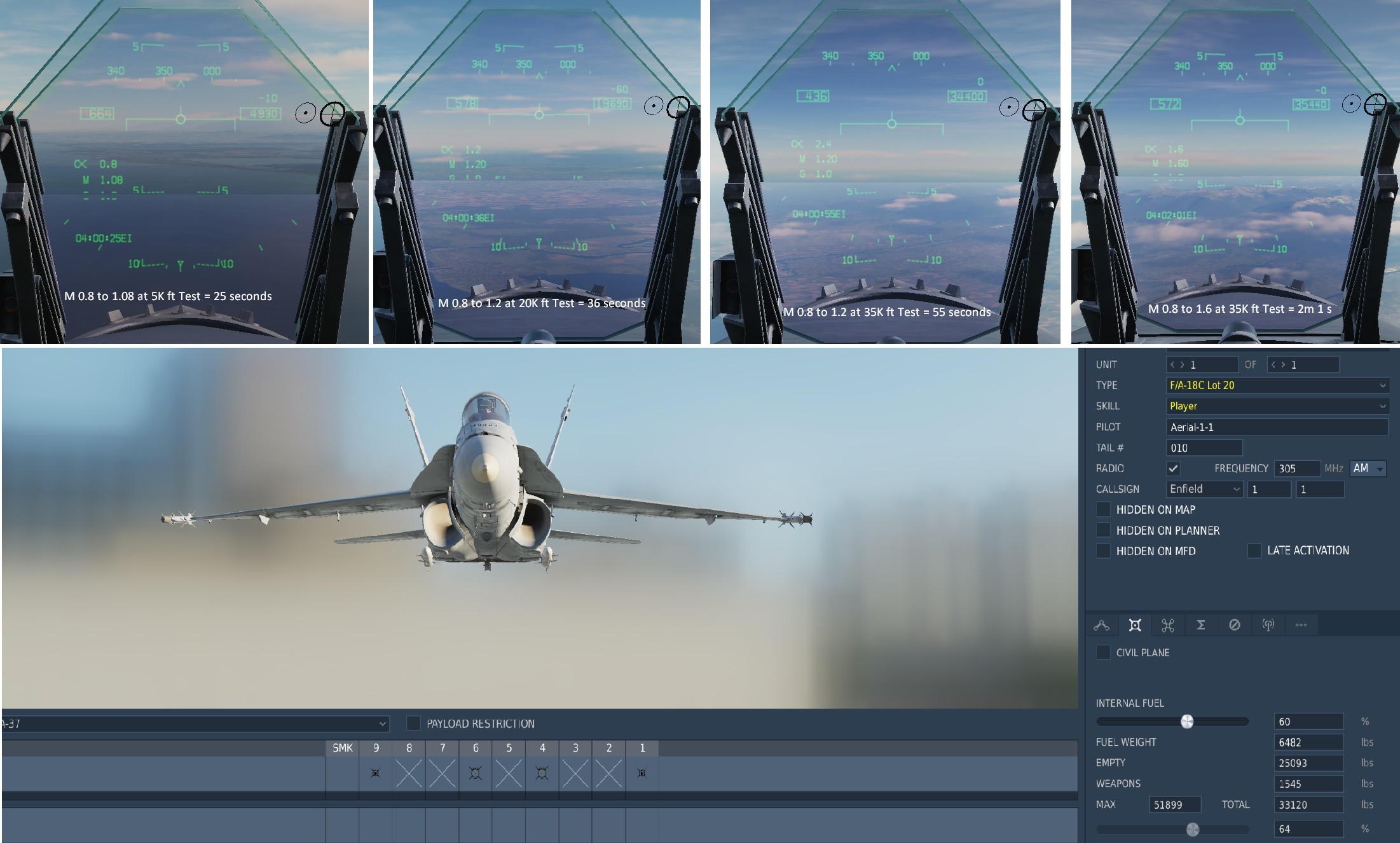Image resolution: width=1400 pixels, height=843 pixels.
Task: Click the WEAPONS weight value 1545
Action: (1308, 784)
